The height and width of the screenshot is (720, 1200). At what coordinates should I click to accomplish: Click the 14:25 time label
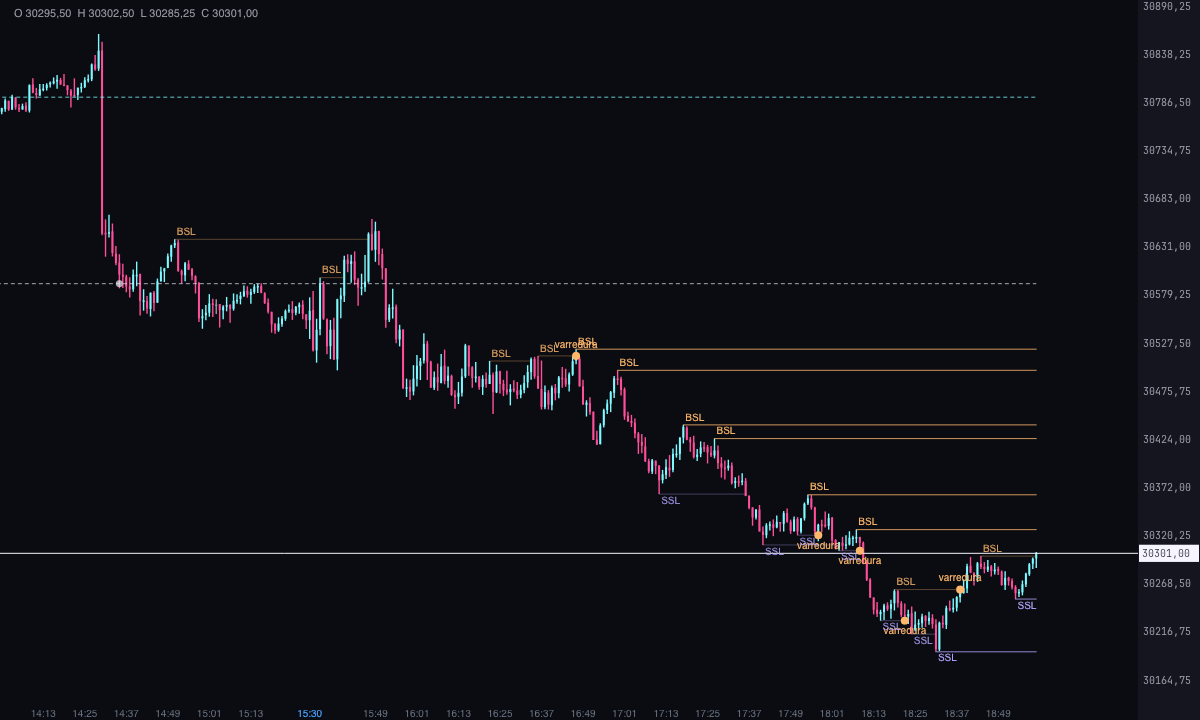point(85,714)
